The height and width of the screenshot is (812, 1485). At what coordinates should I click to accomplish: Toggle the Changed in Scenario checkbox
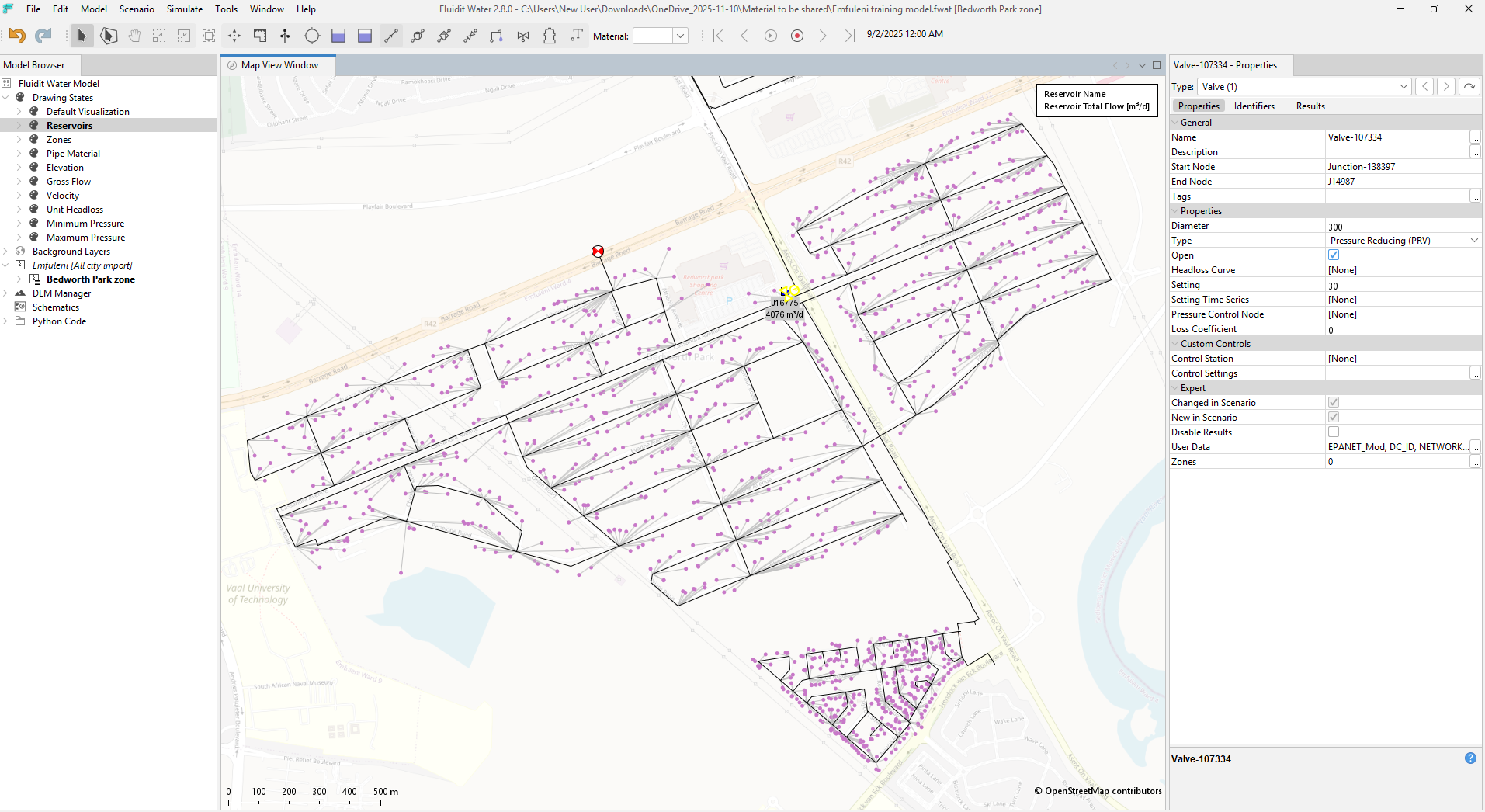pos(1334,403)
